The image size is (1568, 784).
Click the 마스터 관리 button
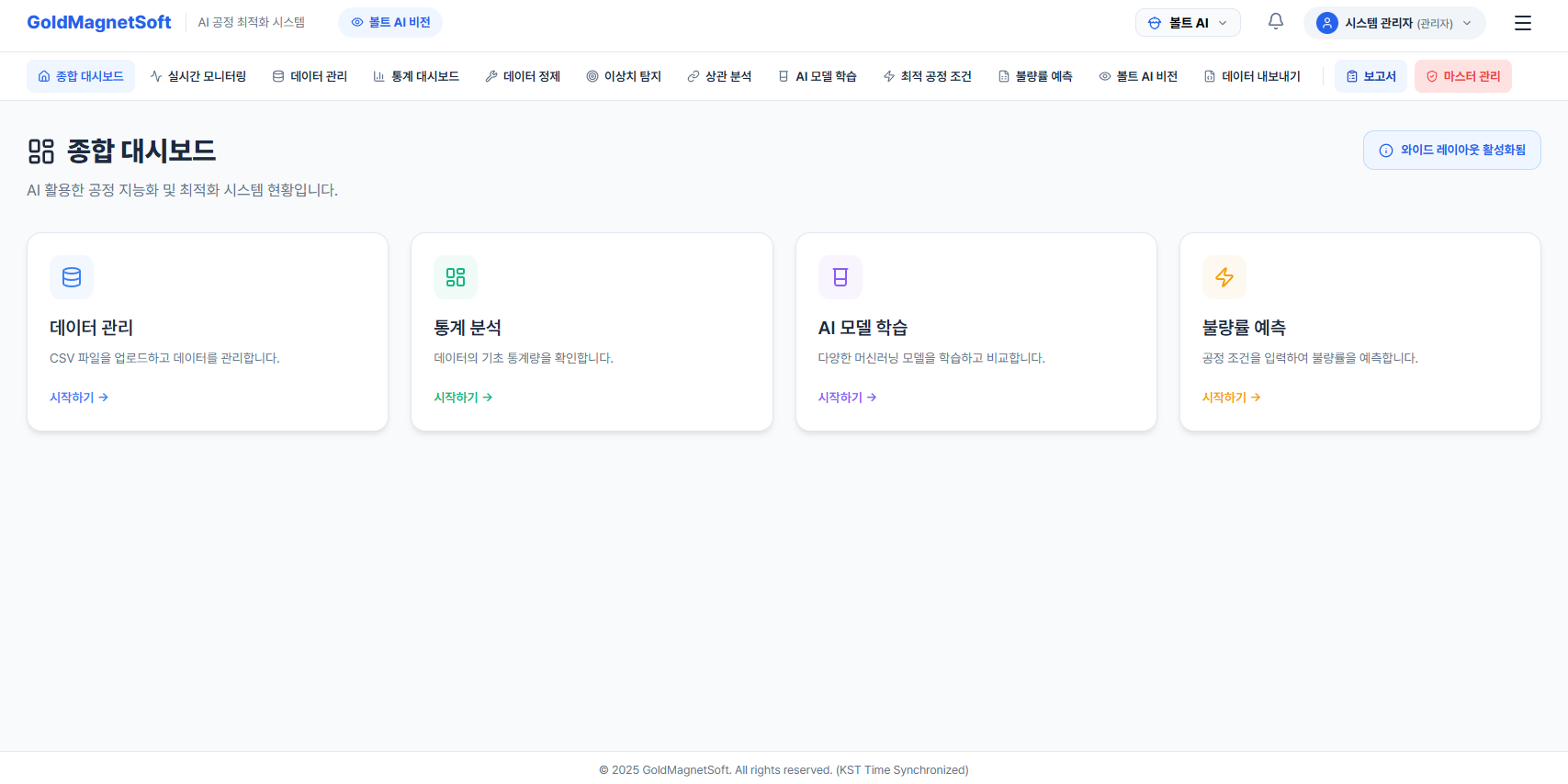pyautogui.click(x=1462, y=76)
